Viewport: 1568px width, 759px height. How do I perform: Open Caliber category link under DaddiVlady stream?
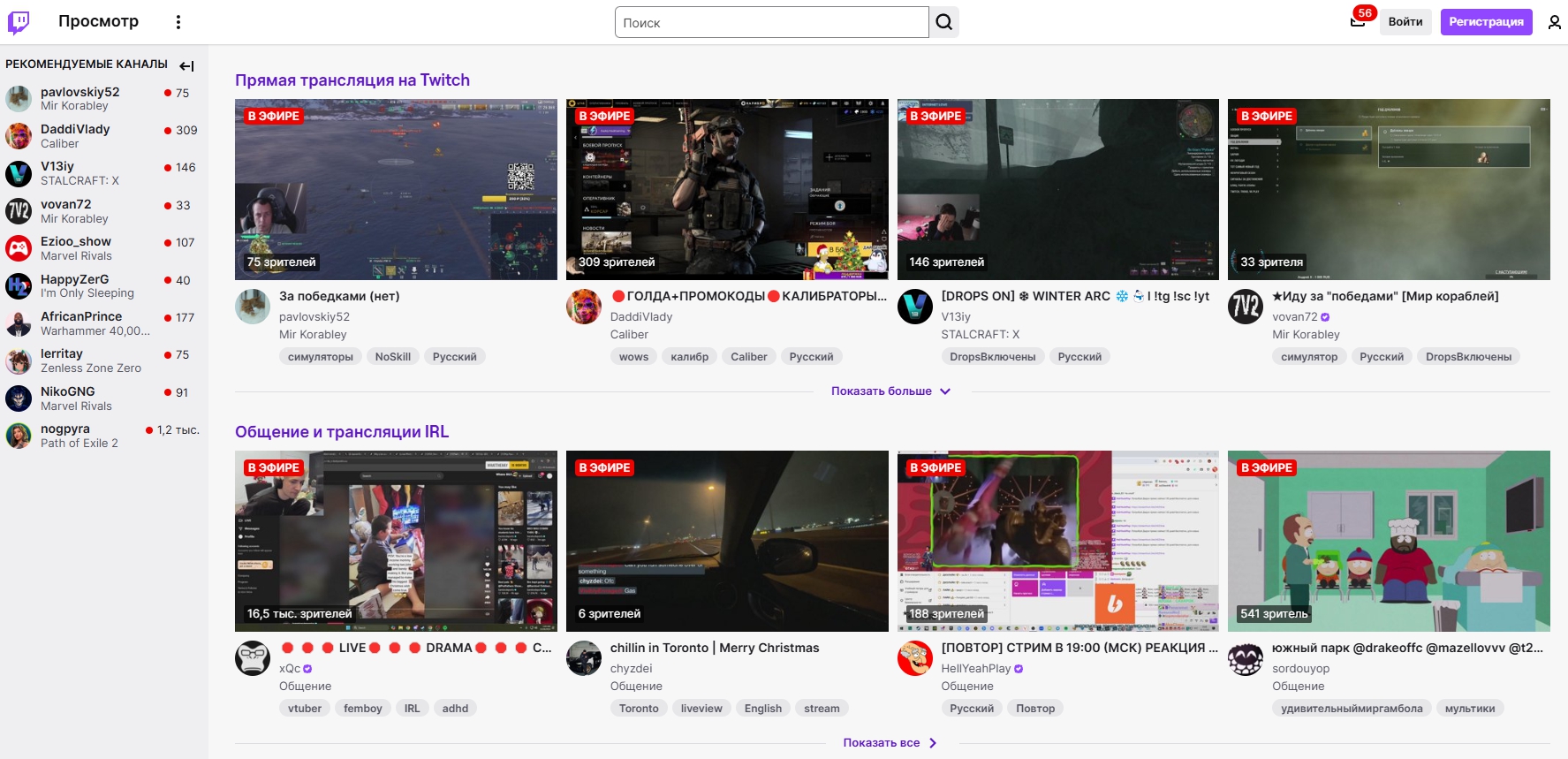click(629, 335)
